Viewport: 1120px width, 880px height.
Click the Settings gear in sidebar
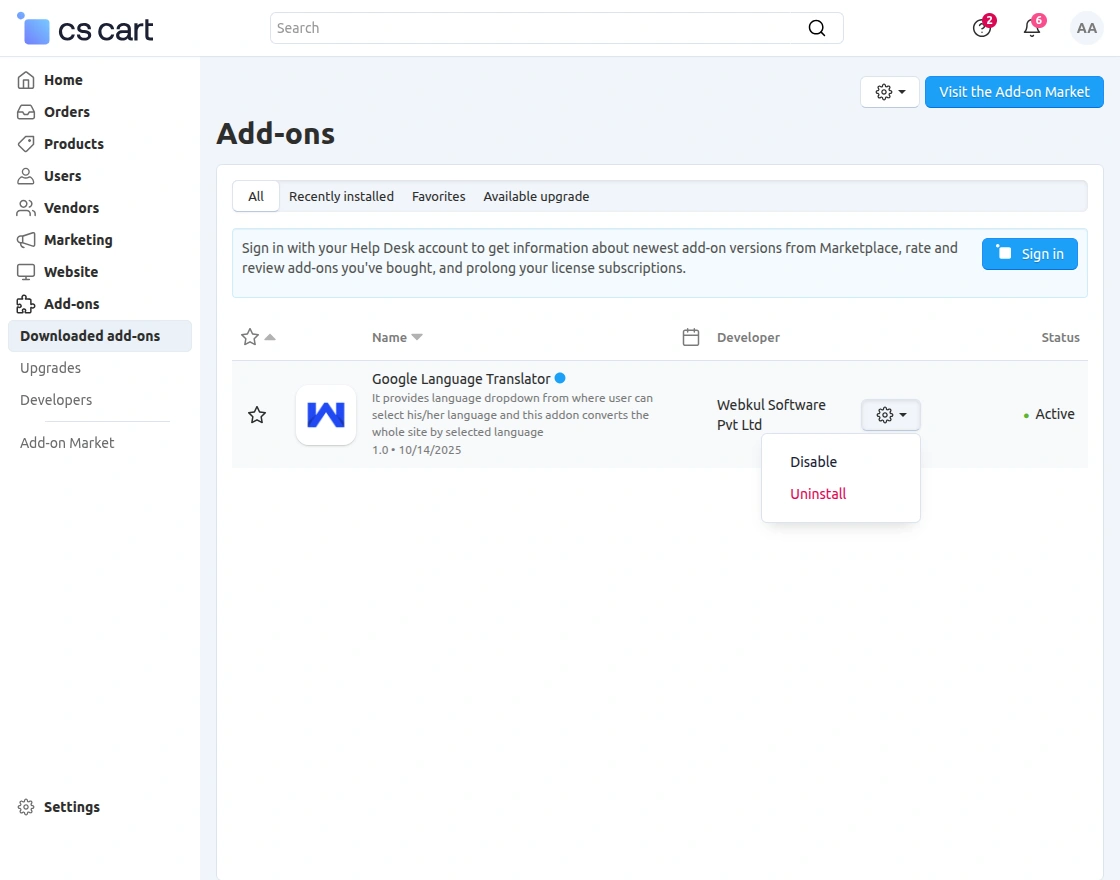coord(26,807)
